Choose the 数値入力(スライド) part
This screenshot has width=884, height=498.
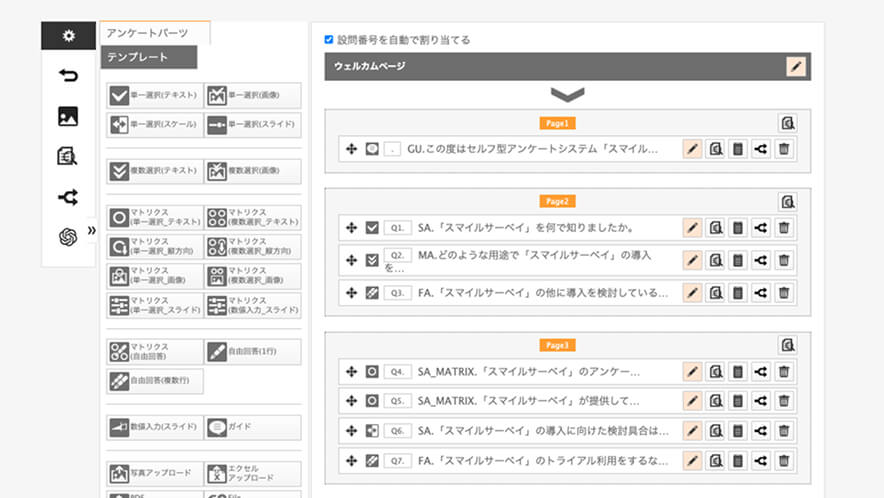(x=154, y=427)
